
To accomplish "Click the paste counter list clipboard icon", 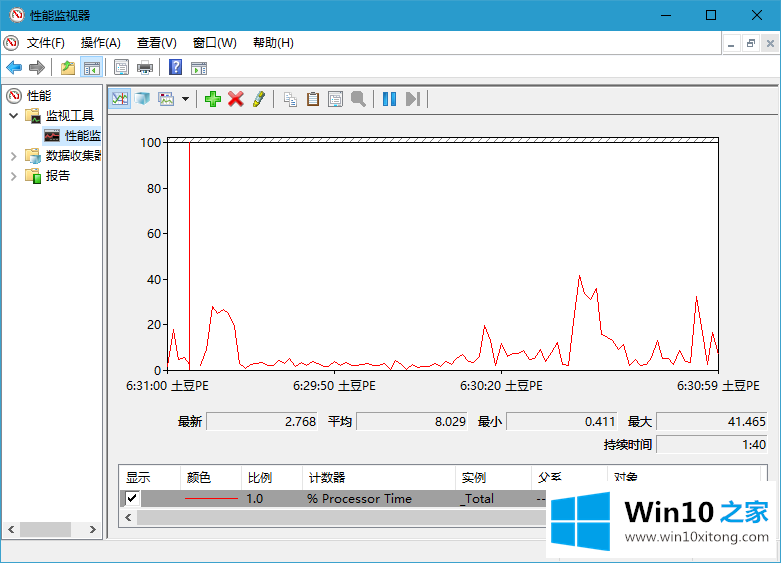I will click(x=313, y=99).
